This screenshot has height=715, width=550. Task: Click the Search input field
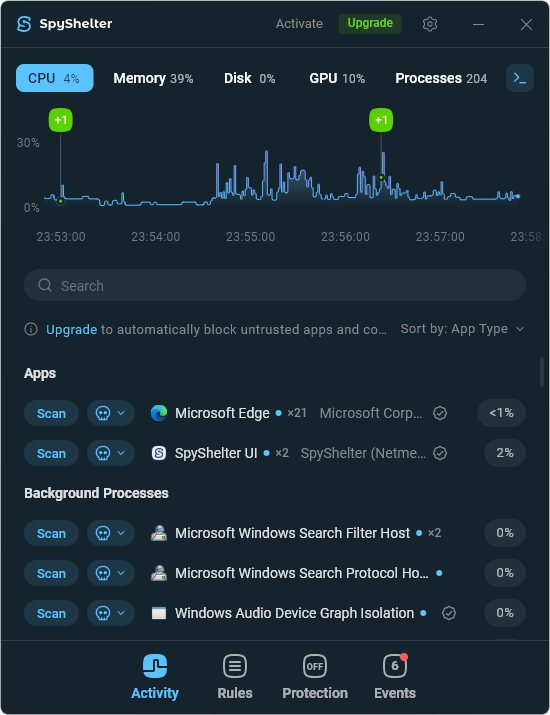click(x=275, y=285)
